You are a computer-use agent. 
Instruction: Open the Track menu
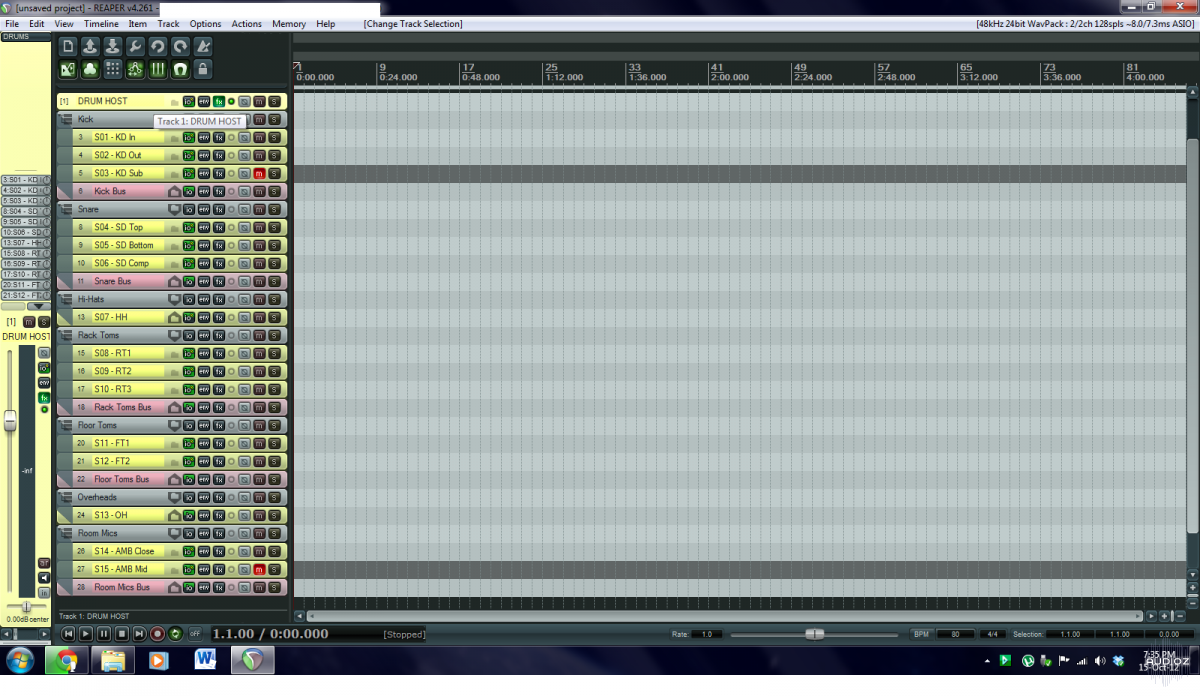click(x=169, y=24)
